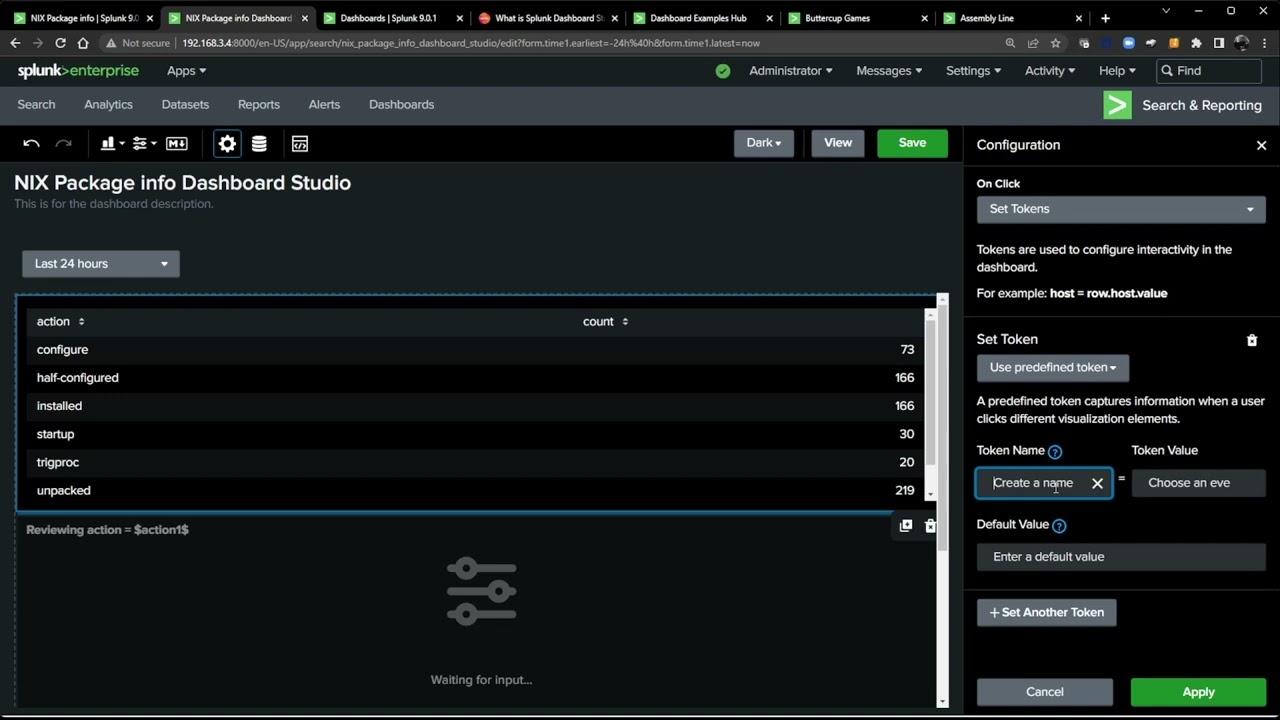The image size is (1280, 720).
Task: Open the add chart visualization menu
Action: [x=112, y=144]
